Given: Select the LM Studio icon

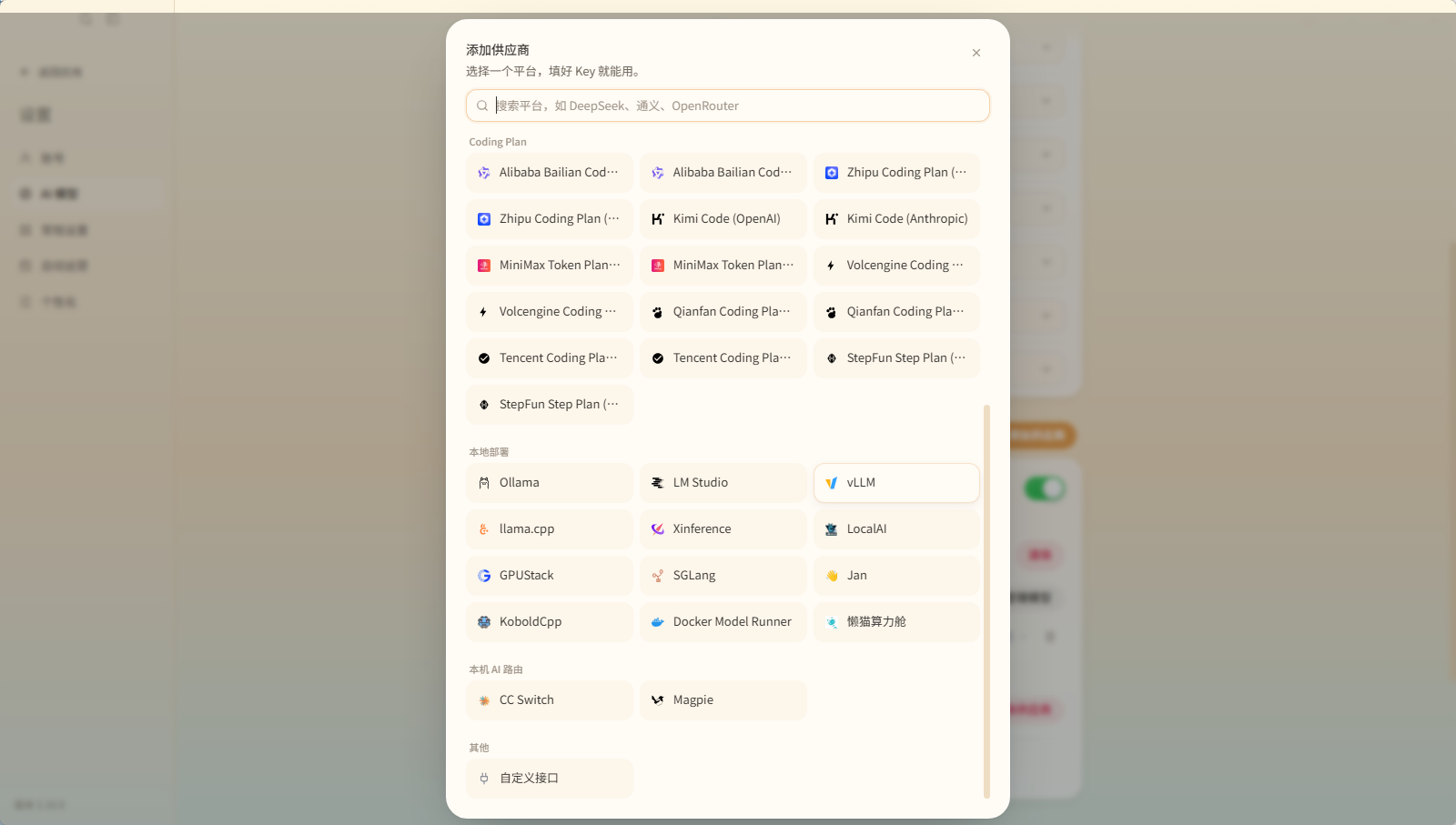Looking at the screenshot, I should tap(658, 483).
